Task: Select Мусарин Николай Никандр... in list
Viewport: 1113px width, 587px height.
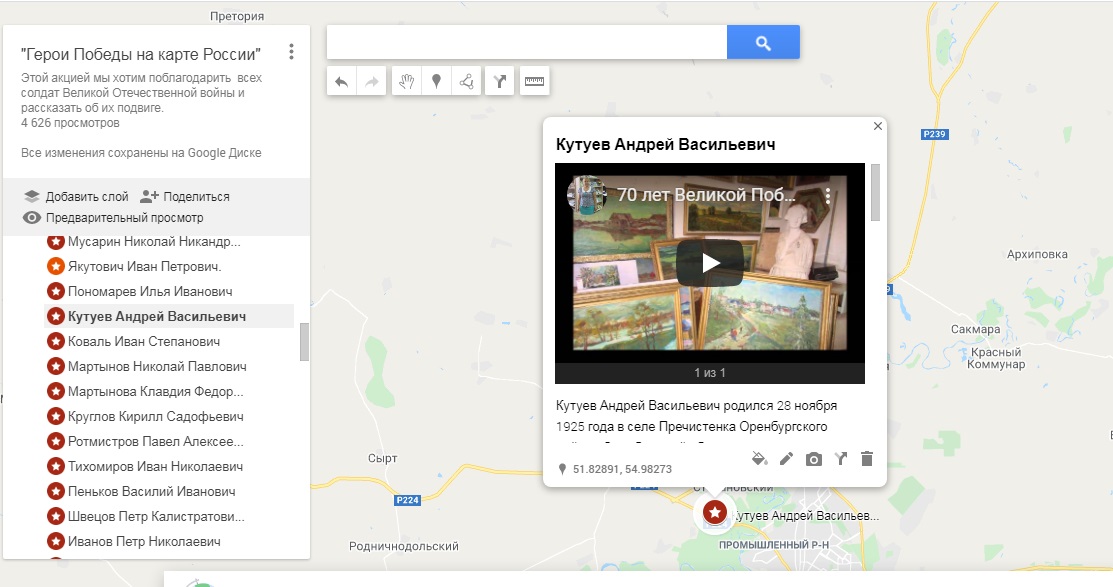Action: coord(154,241)
